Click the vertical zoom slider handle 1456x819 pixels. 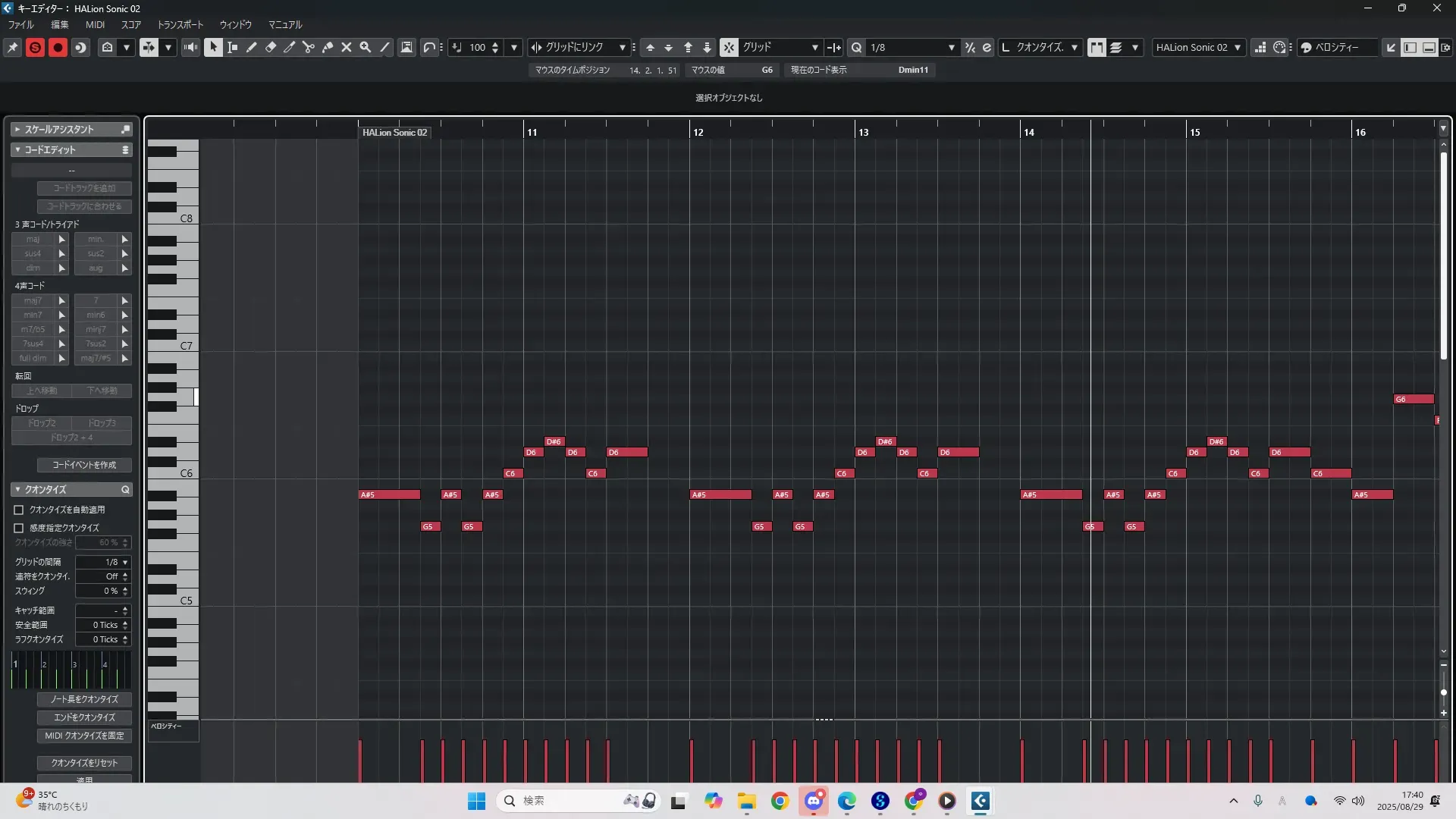click(1443, 692)
